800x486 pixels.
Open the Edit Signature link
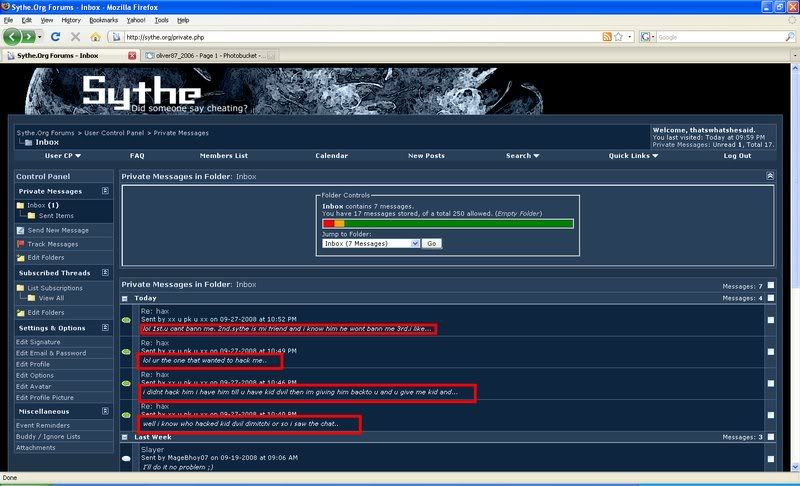[38, 342]
